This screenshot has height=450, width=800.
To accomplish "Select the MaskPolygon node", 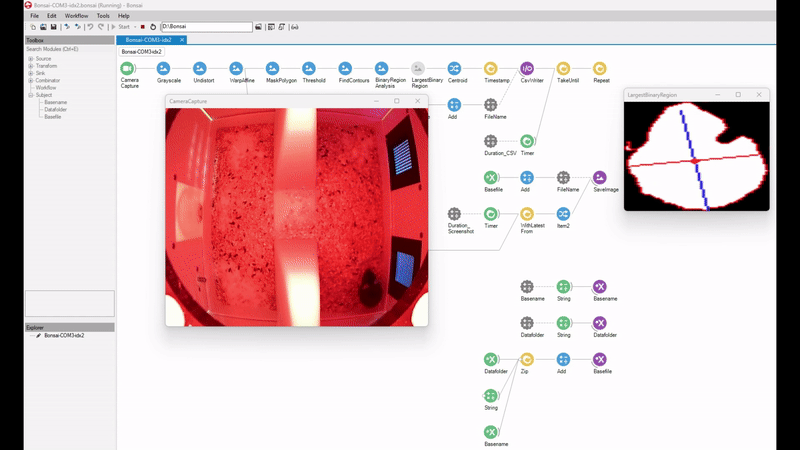I will click(272, 68).
